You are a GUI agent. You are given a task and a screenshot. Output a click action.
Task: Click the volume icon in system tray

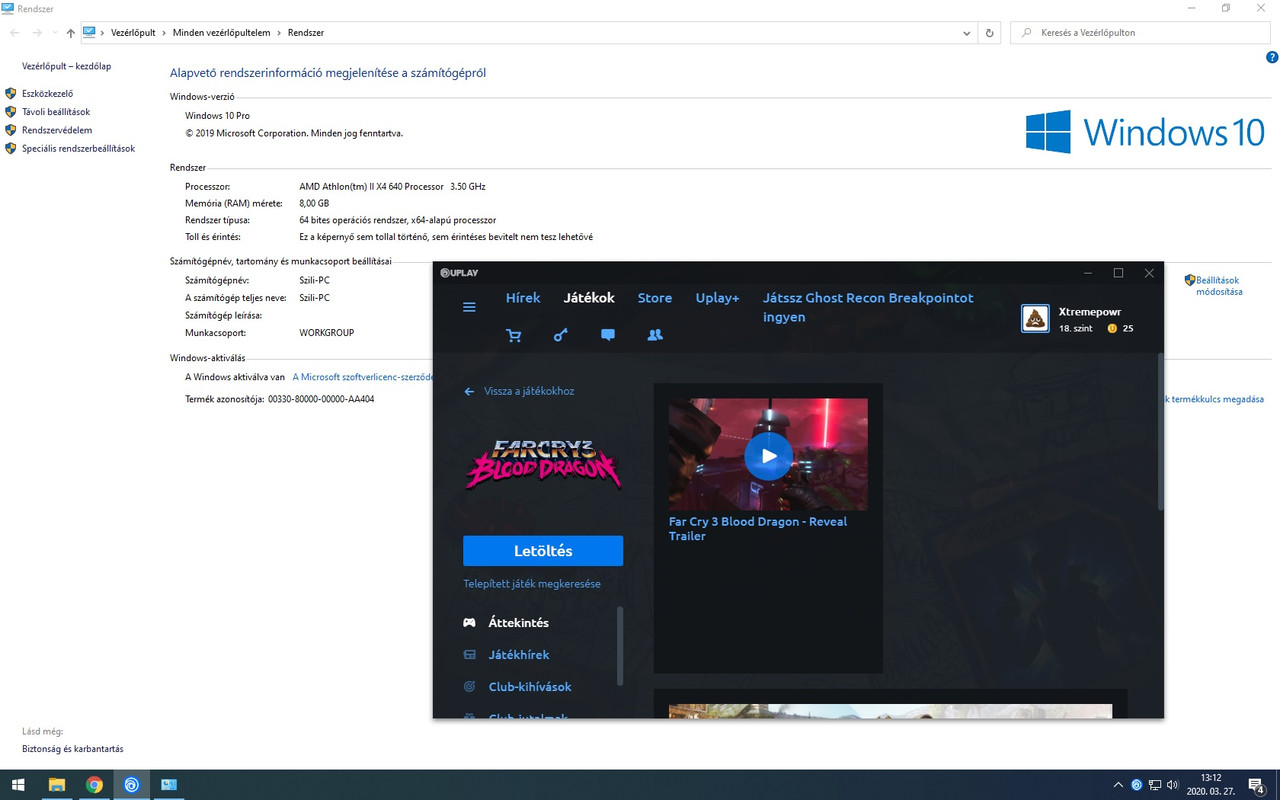pyautogui.click(x=1172, y=785)
